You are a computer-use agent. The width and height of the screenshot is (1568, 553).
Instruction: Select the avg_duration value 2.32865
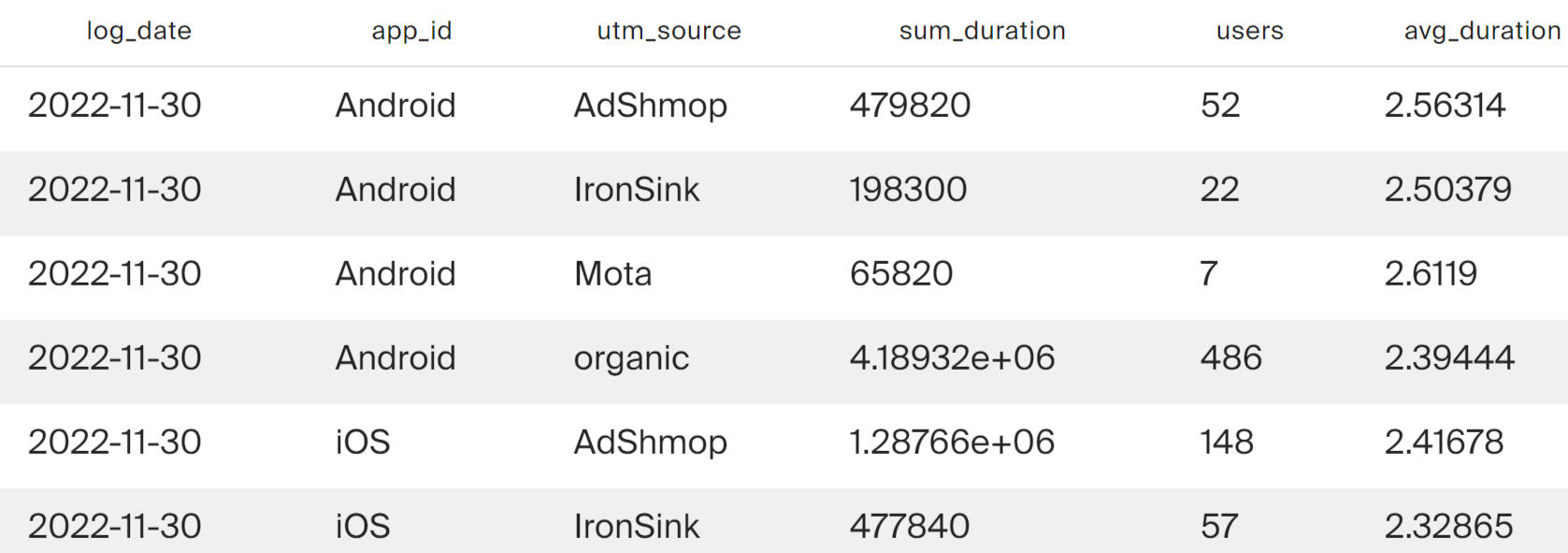tap(1448, 526)
